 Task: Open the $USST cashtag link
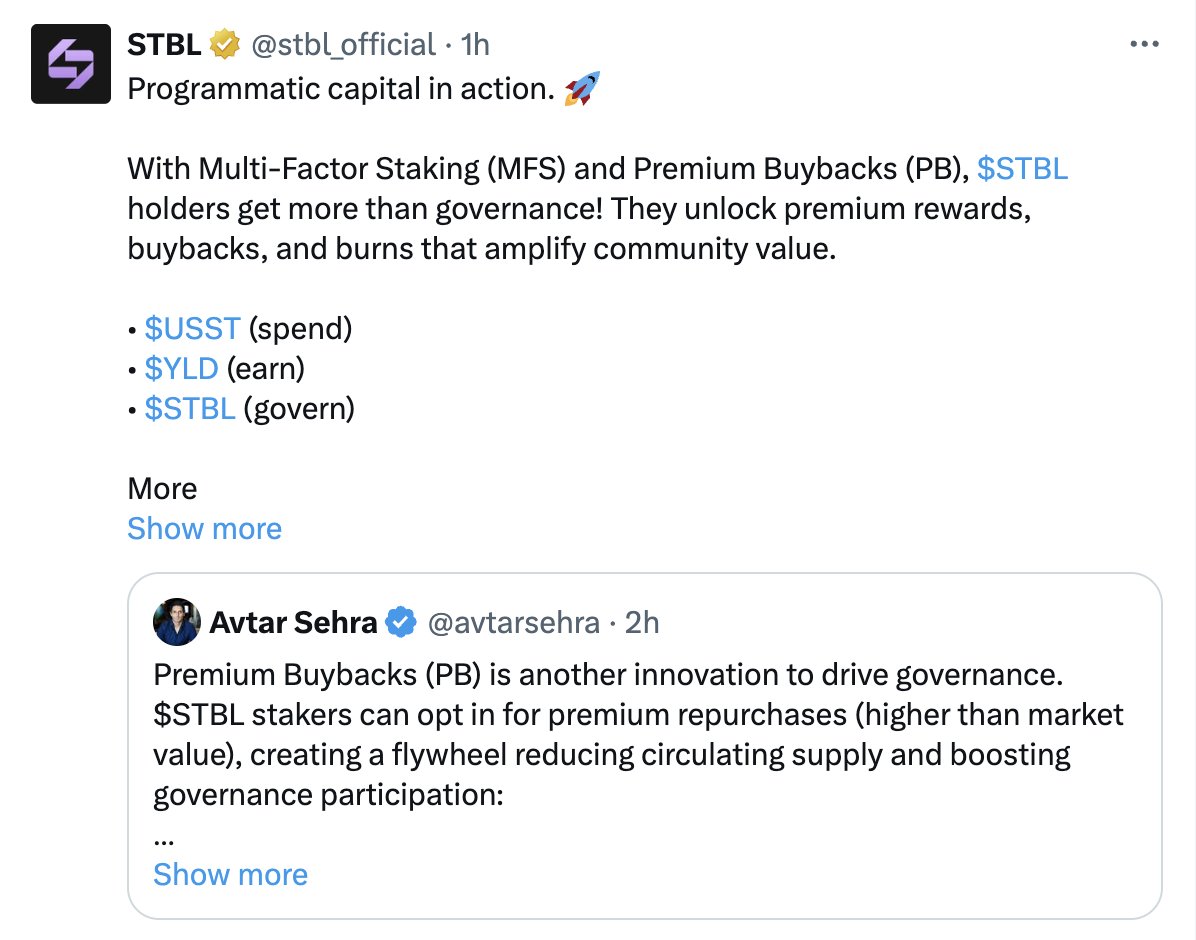tap(192, 328)
